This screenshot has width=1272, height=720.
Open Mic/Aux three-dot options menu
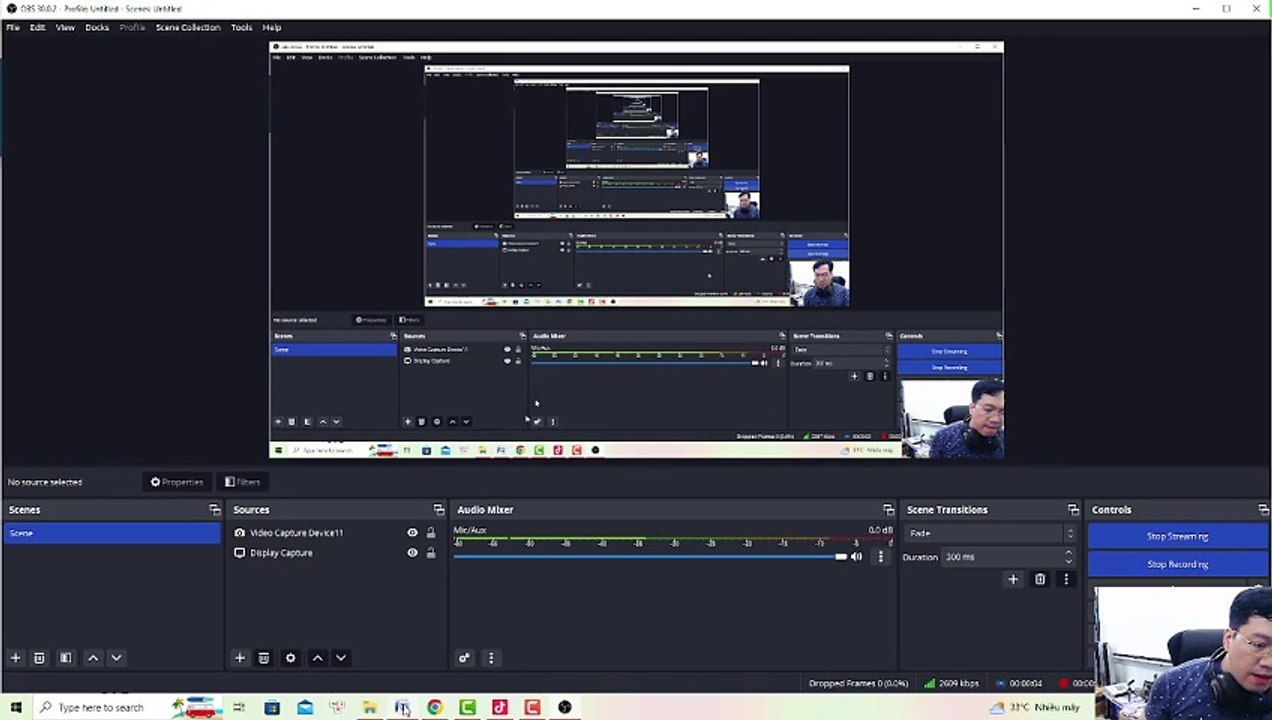[880, 557]
